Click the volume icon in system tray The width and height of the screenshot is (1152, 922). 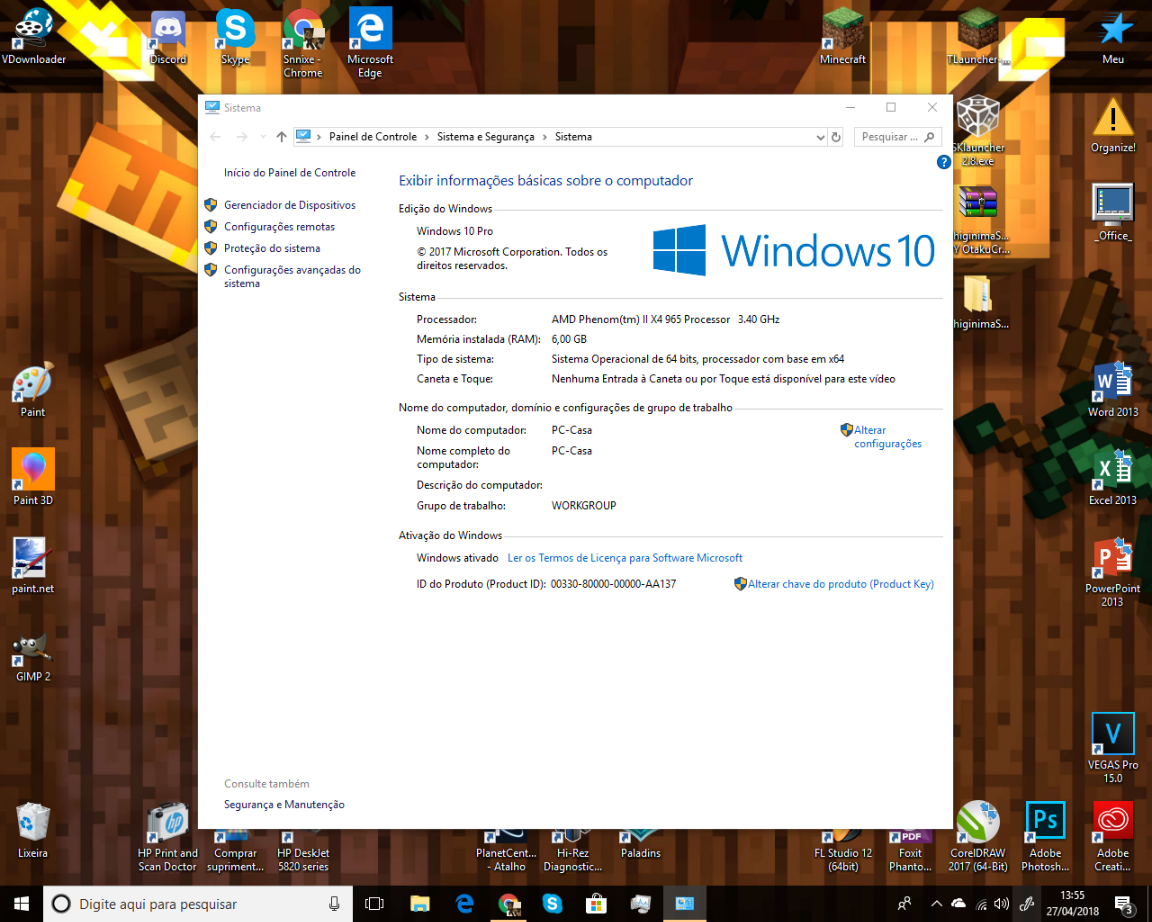[x=1003, y=904]
